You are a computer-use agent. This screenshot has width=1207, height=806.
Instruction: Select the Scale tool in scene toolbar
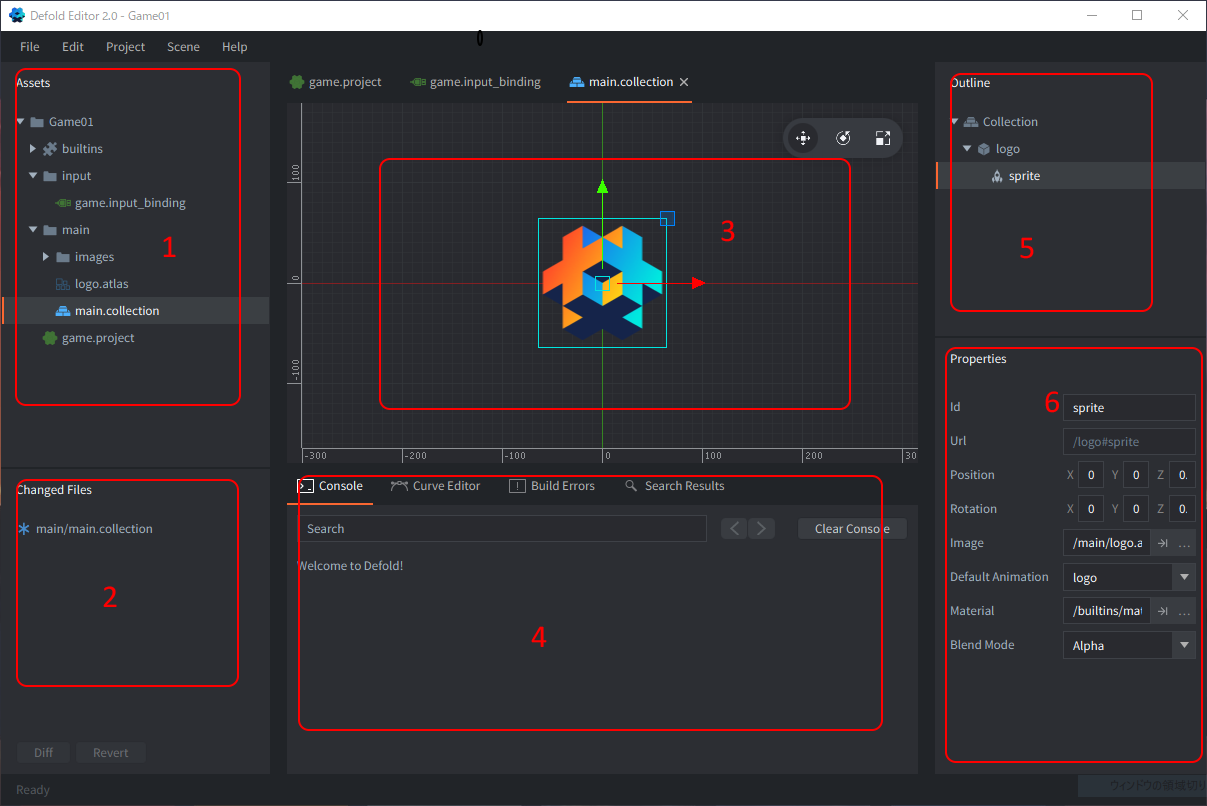coord(882,138)
